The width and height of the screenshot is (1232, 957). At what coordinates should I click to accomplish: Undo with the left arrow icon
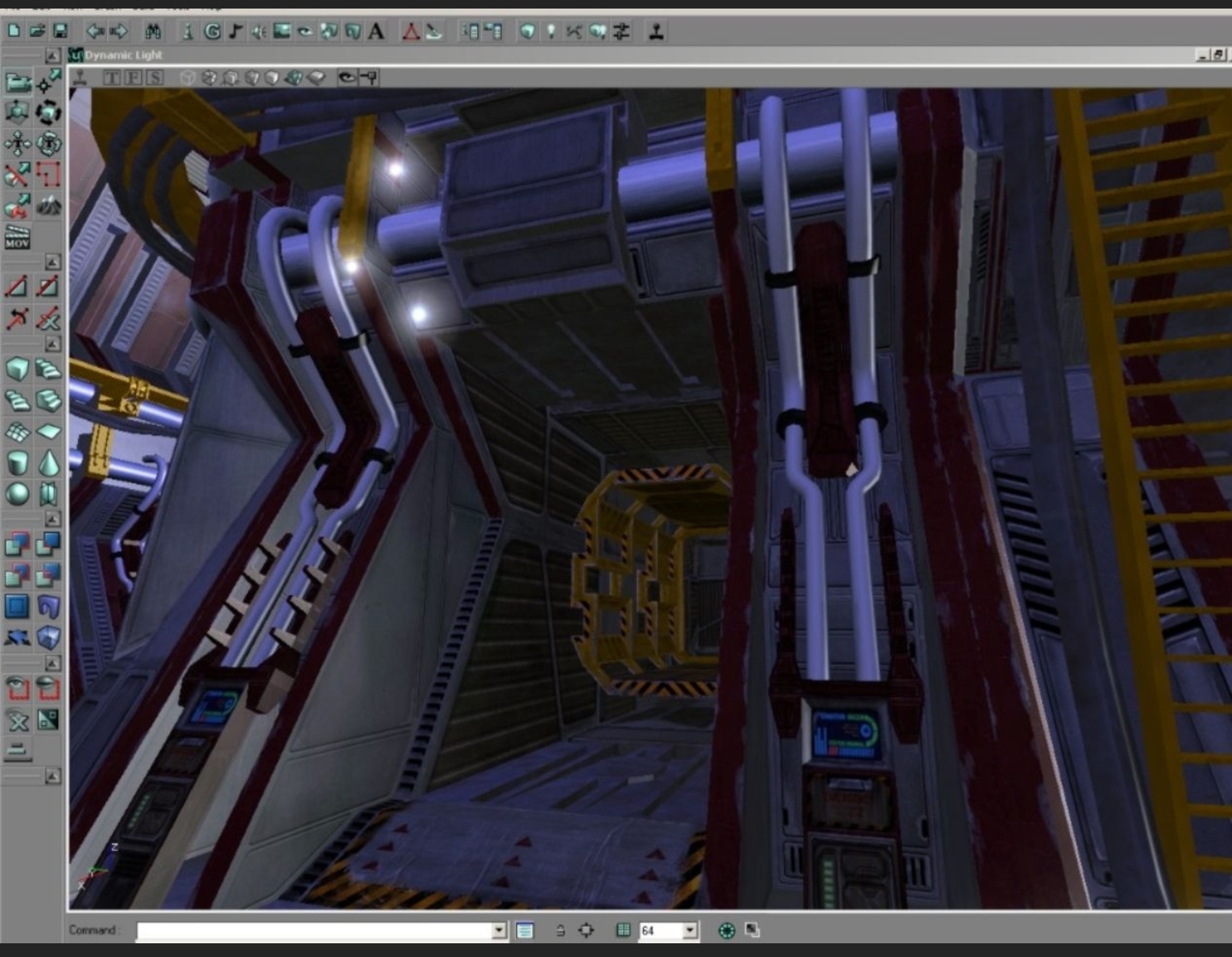(x=95, y=32)
